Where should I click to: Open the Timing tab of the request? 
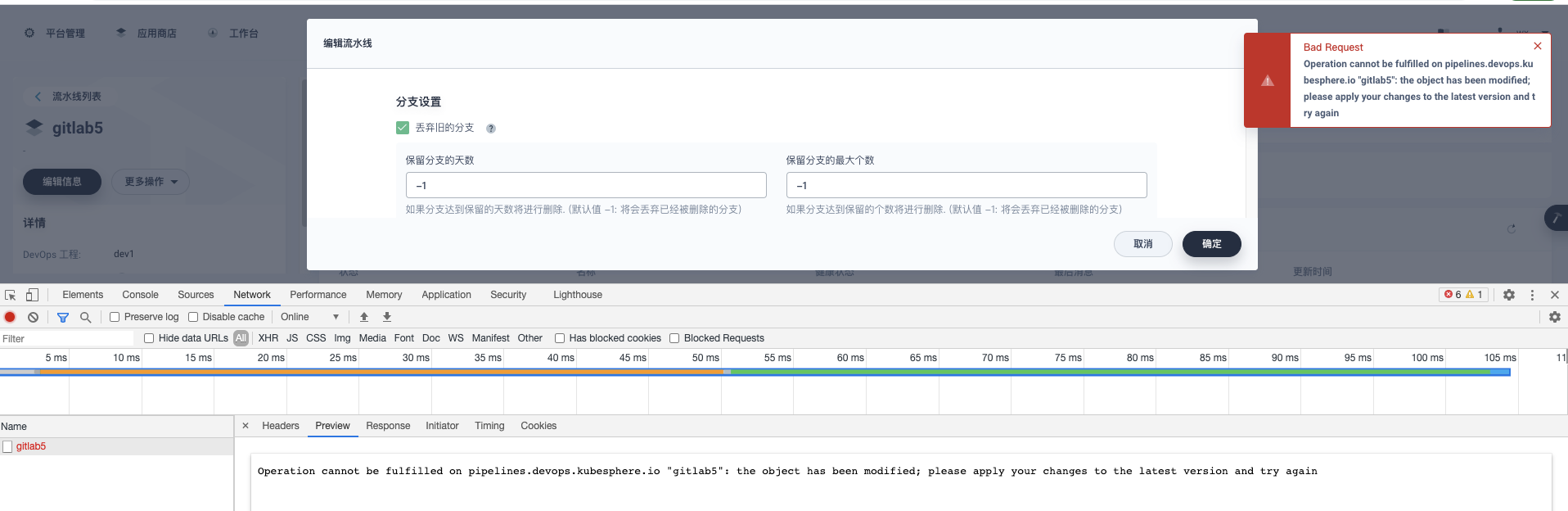coord(489,426)
